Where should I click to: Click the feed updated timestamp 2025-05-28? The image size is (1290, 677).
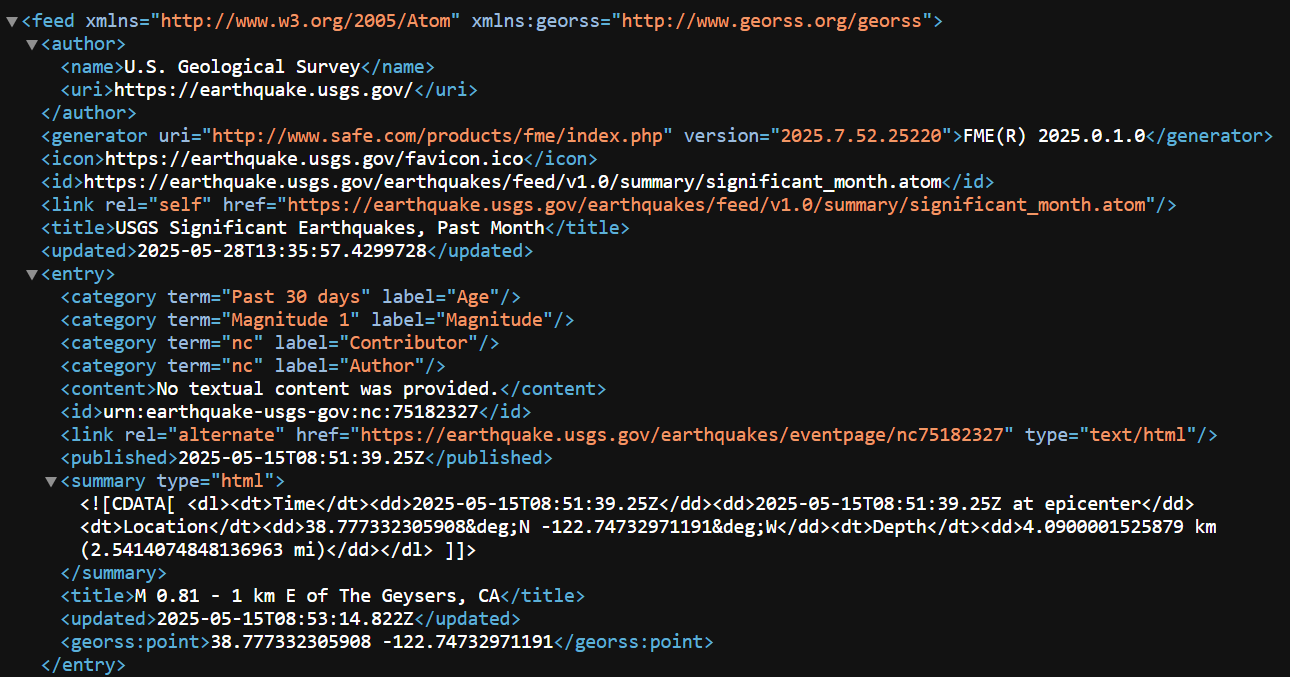pos(282,251)
